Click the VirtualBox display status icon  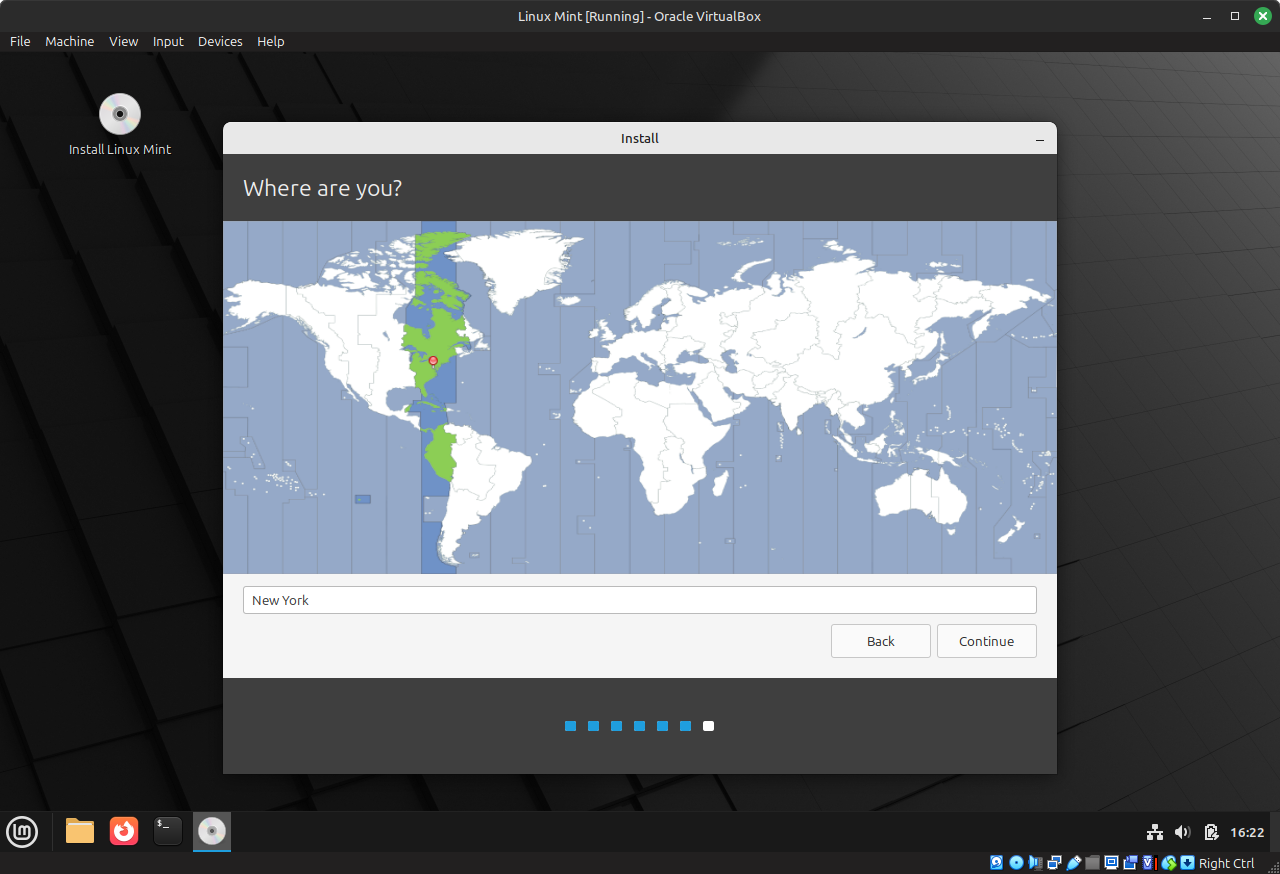coord(1111,862)
